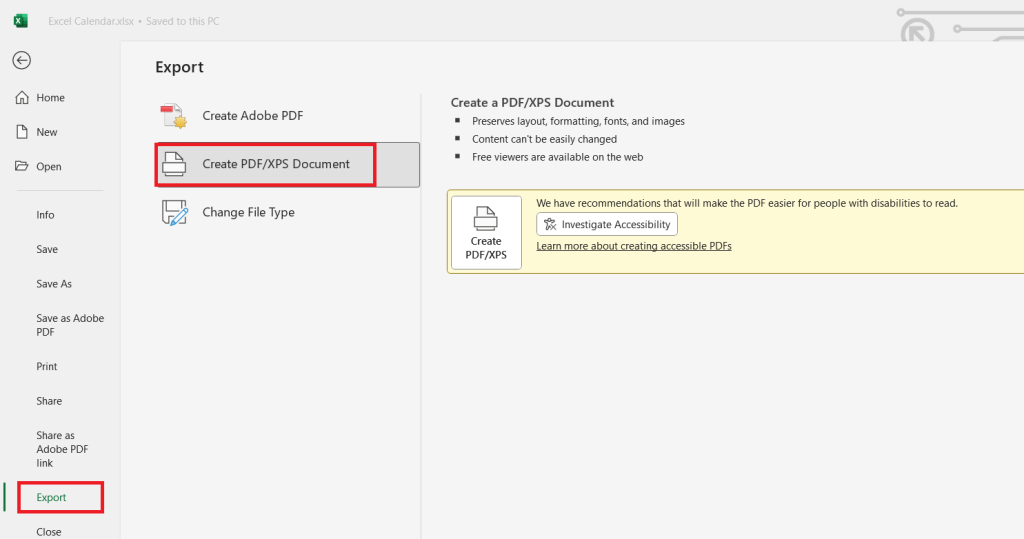
Task: Click the Excel logo in title bar
Action: (x=20, y=20)
